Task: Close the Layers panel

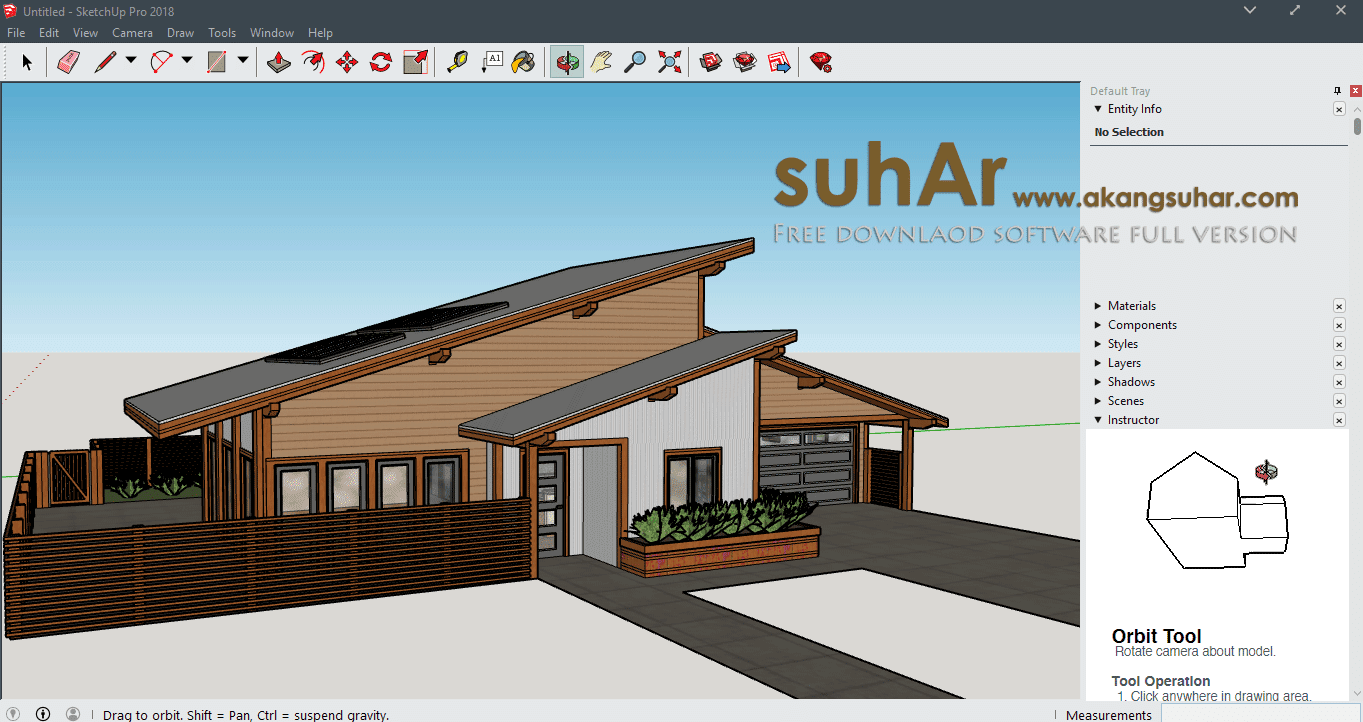Action: tap(1339, 363)
